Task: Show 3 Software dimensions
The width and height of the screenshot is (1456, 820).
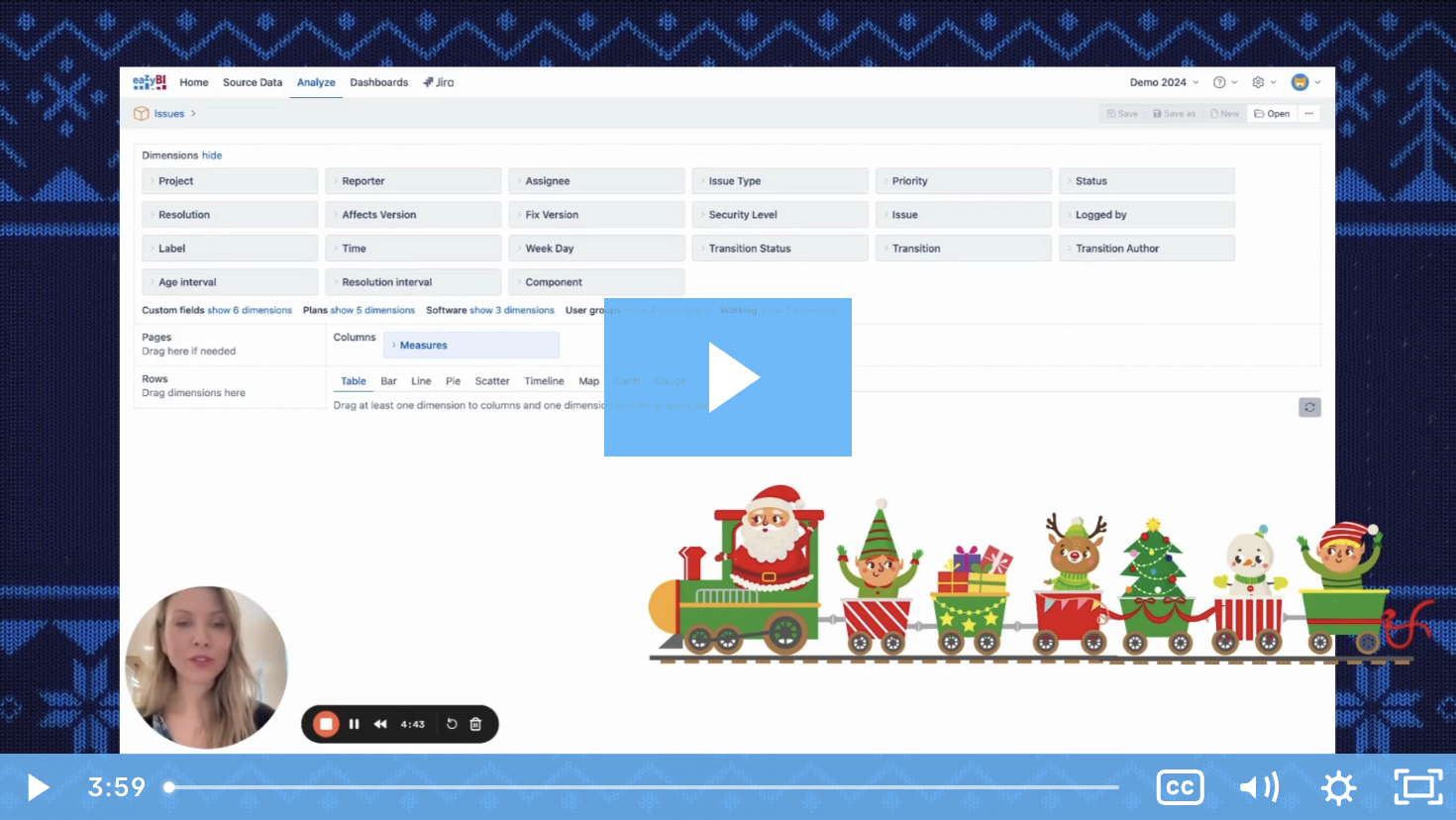Action: [x=512, y=310]
